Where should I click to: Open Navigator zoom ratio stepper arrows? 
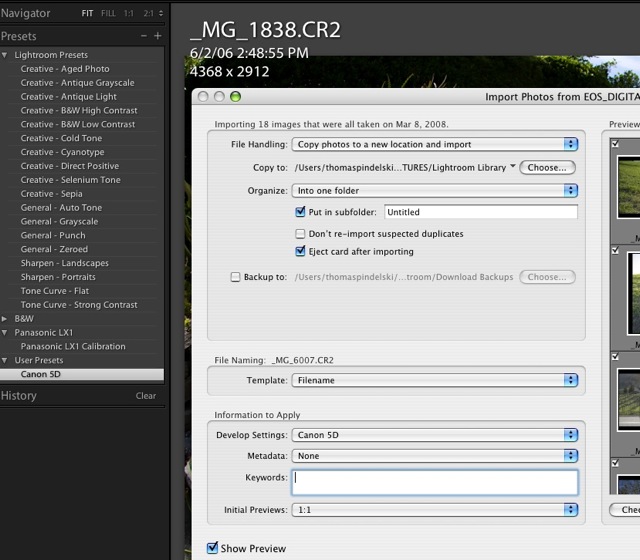[161, 13]
